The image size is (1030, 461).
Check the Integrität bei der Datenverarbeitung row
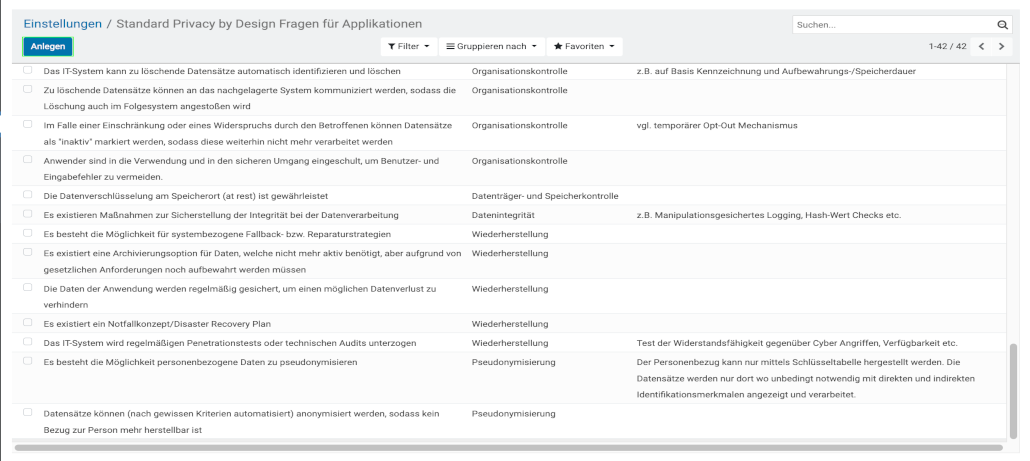27,214
